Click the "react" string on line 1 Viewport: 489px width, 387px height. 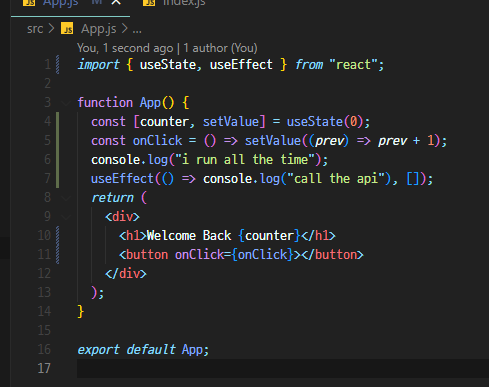353,65
